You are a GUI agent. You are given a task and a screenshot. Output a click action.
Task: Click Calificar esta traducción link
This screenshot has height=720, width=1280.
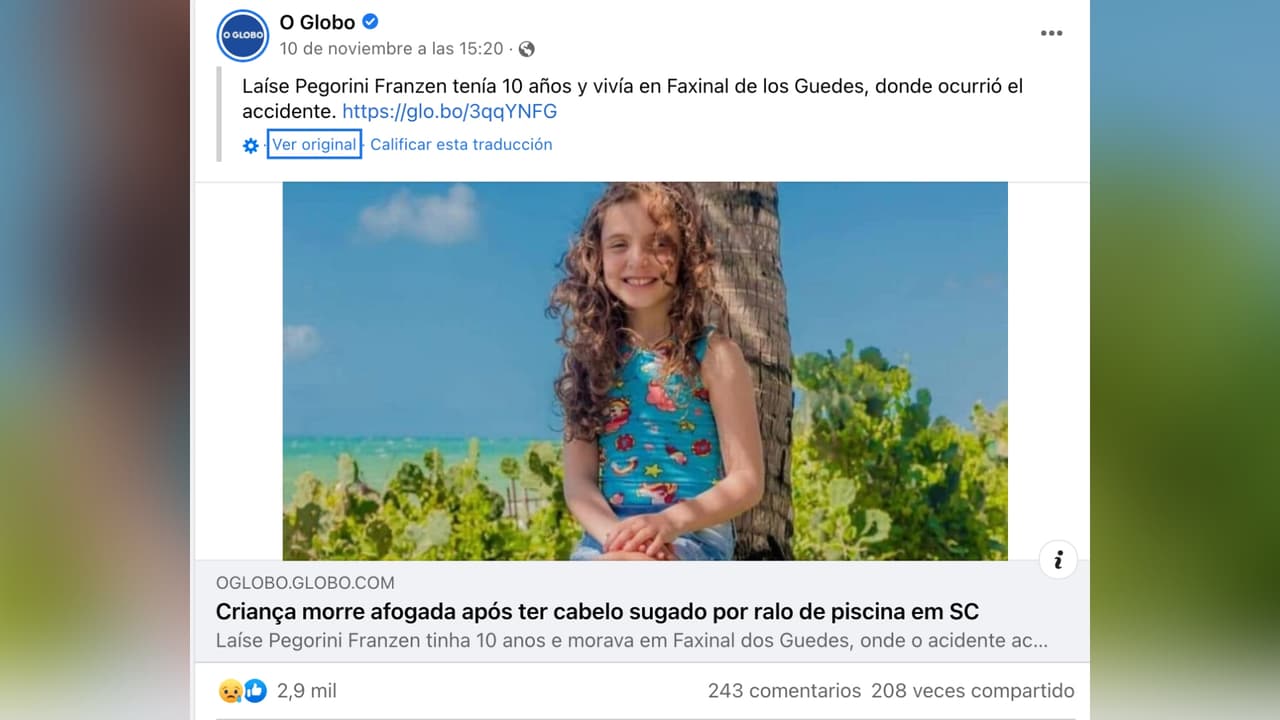click(x=461, y=144)
